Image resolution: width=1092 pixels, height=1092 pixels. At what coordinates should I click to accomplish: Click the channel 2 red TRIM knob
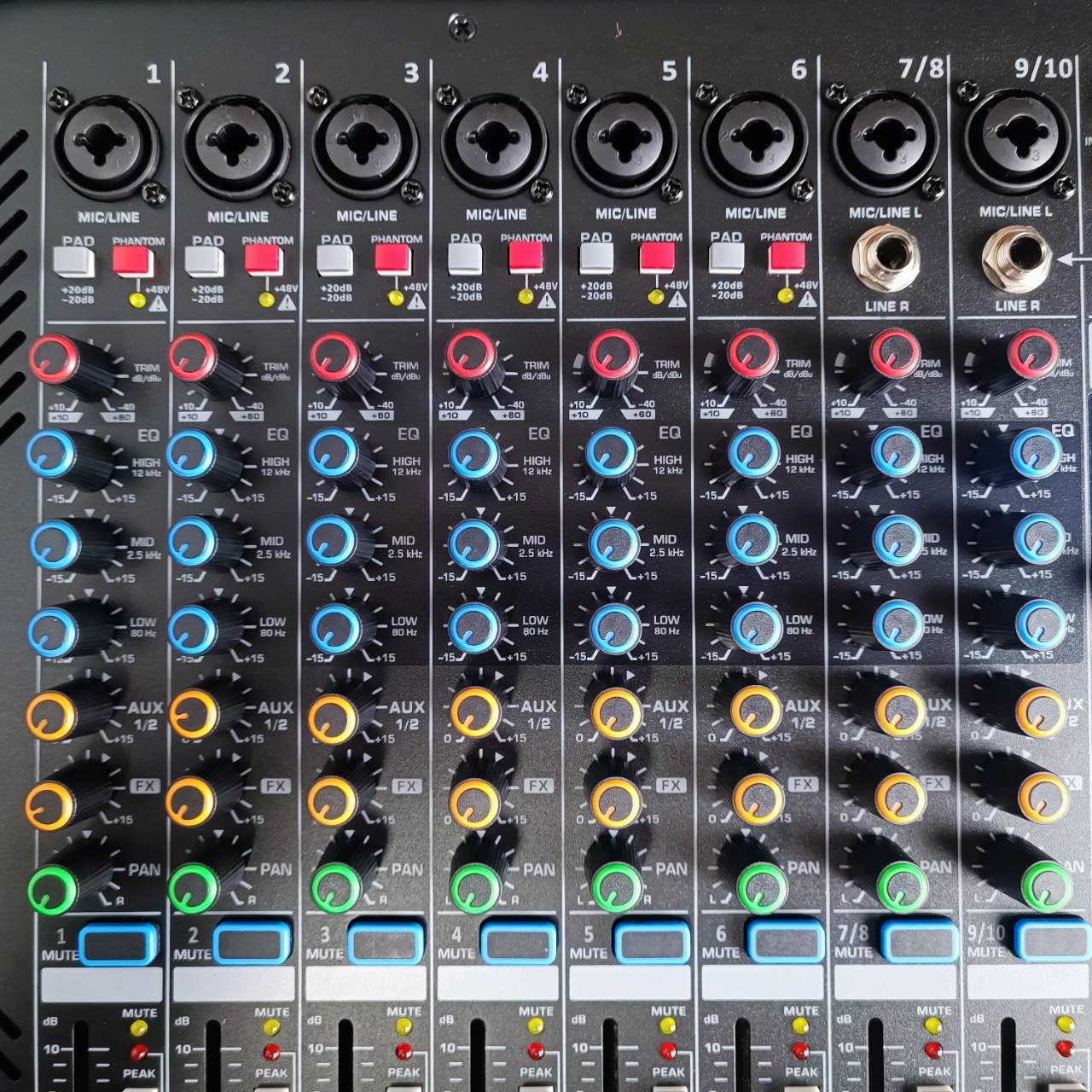click(194, 357)
